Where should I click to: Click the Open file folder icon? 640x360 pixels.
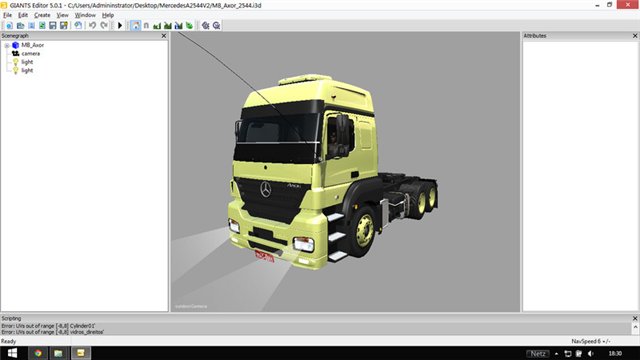click(20, 25)
